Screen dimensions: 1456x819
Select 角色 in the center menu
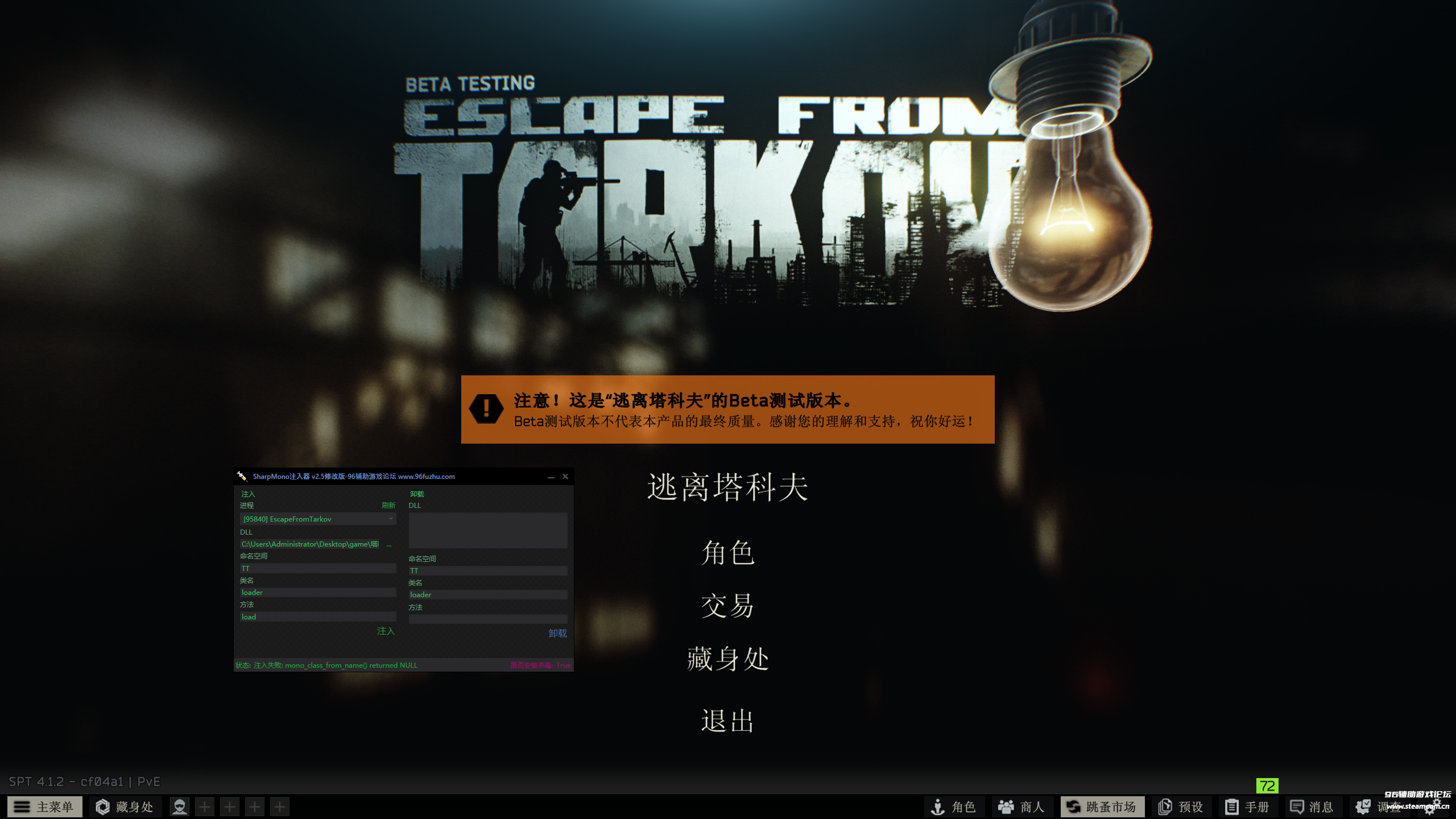pyautogui.click(x=727, y=553)
